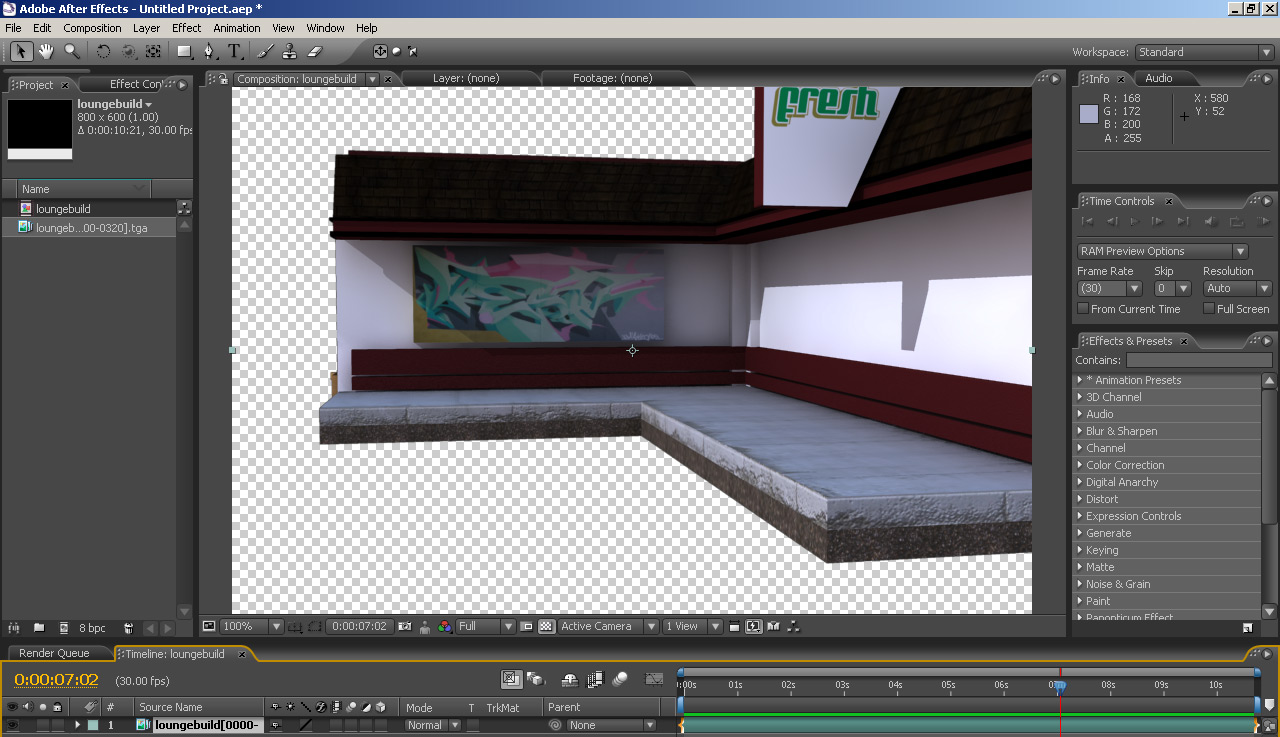This screenshot has width=1280, height=737.
Task: Select the loungebuild composition in Project panel
Action: (63, 209)
